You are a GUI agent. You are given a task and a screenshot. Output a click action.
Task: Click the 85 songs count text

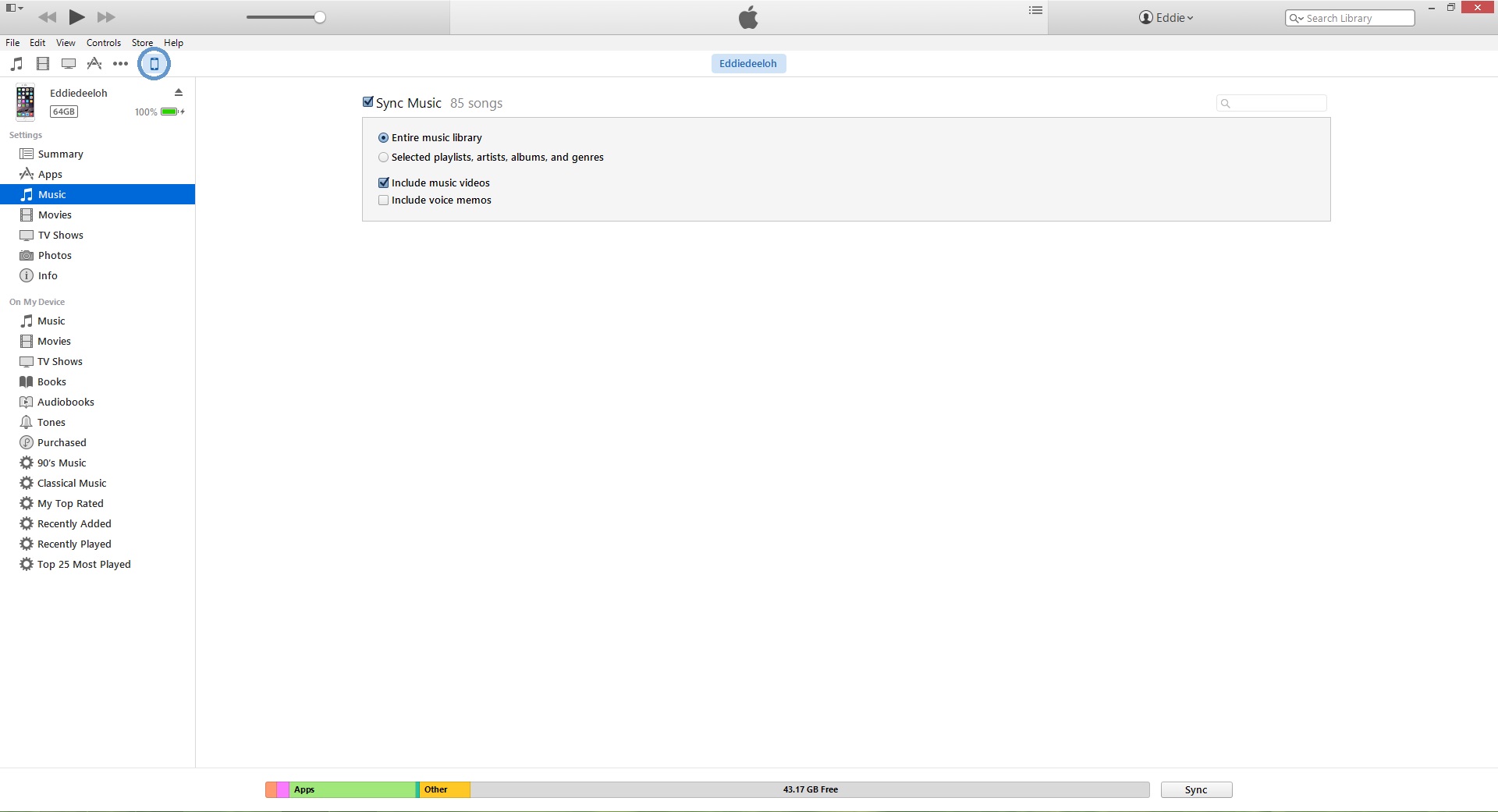pos(476,103)
